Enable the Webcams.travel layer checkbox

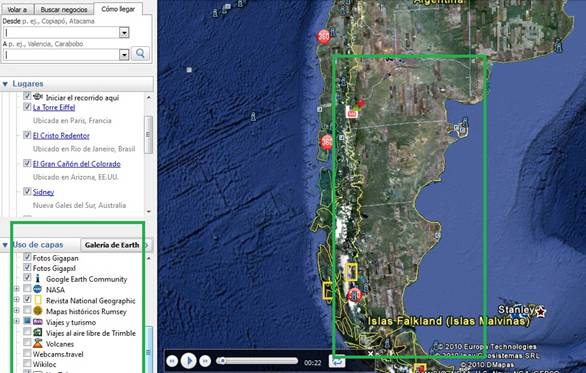27,353
